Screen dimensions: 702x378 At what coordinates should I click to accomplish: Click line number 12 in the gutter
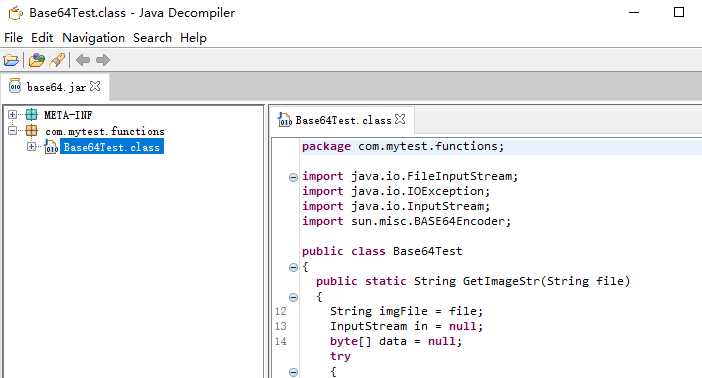click(x=280, y=311)
